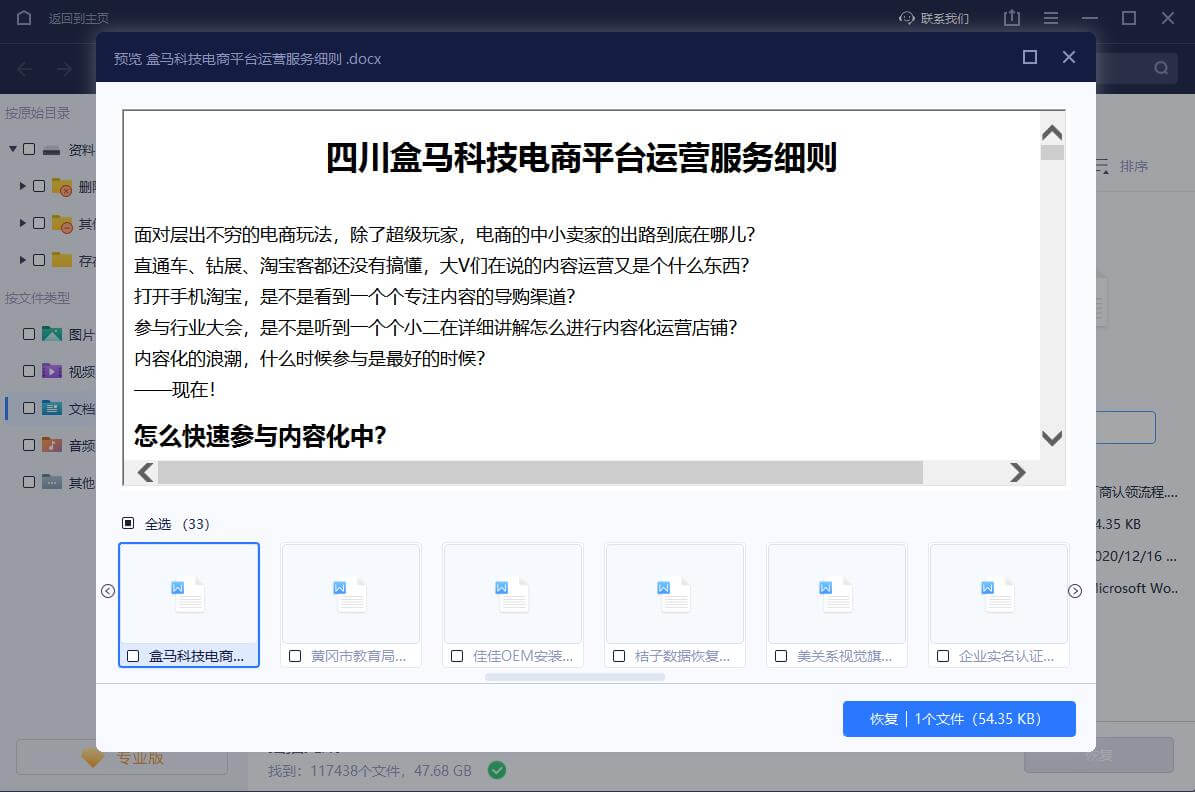Open the hamburger menu in the title bar

(1051, 18)
